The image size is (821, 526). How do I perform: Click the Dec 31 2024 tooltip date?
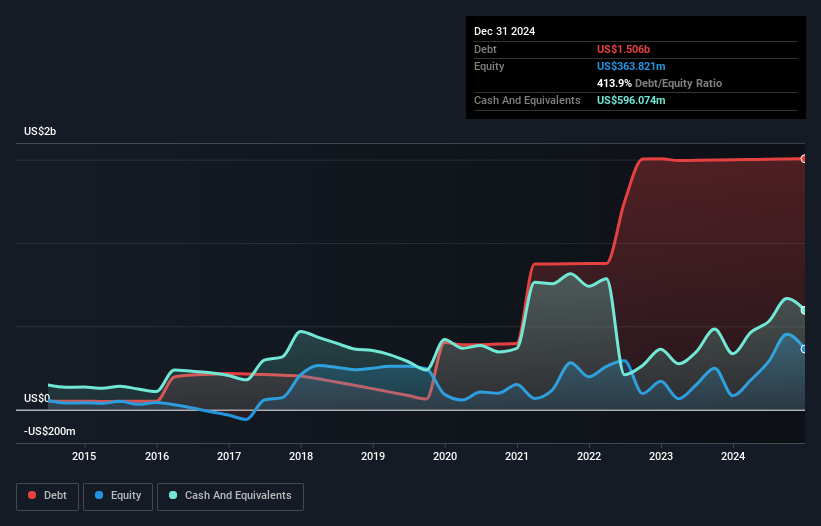coord(505,31)
